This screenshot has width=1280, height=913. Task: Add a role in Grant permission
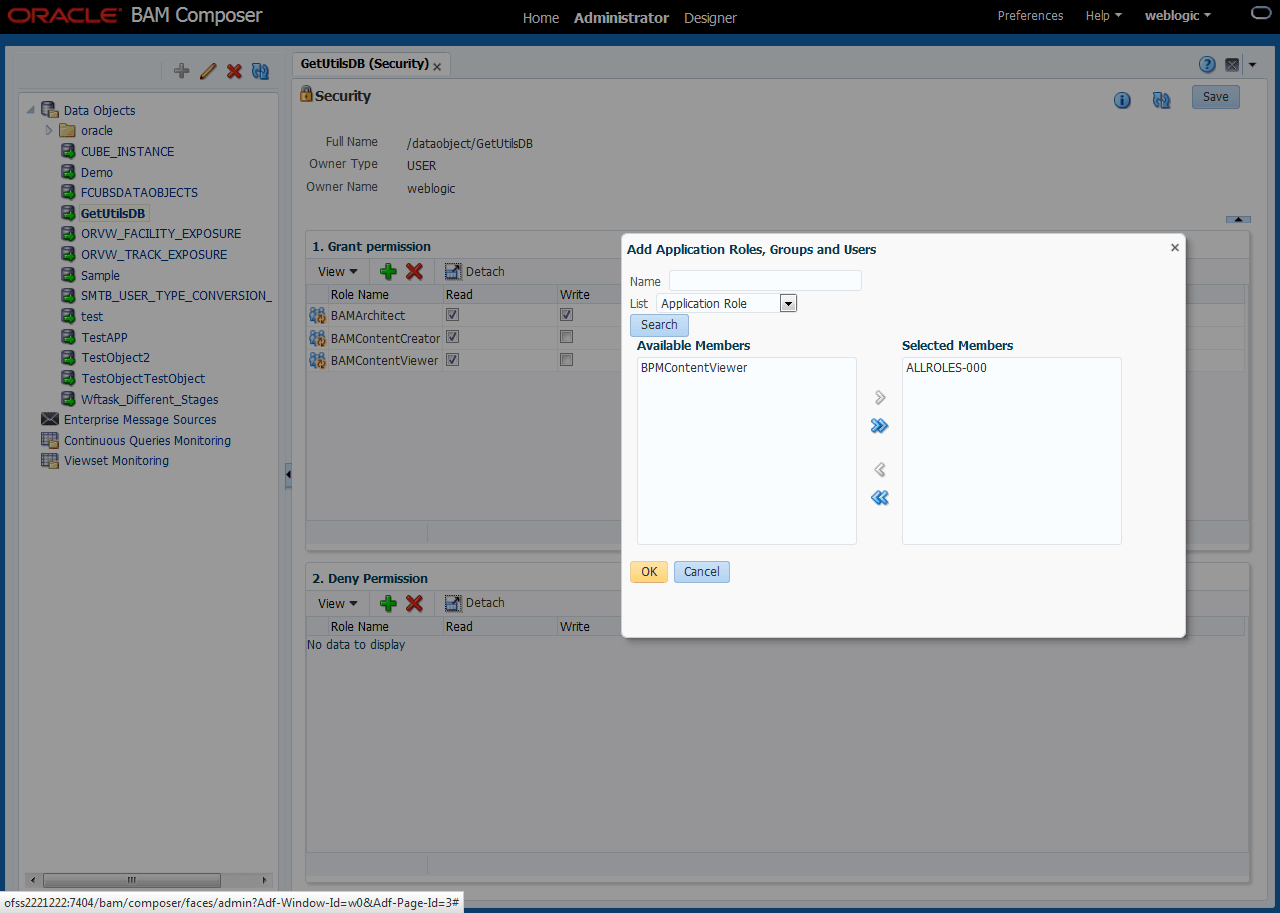tap(388, 271)
